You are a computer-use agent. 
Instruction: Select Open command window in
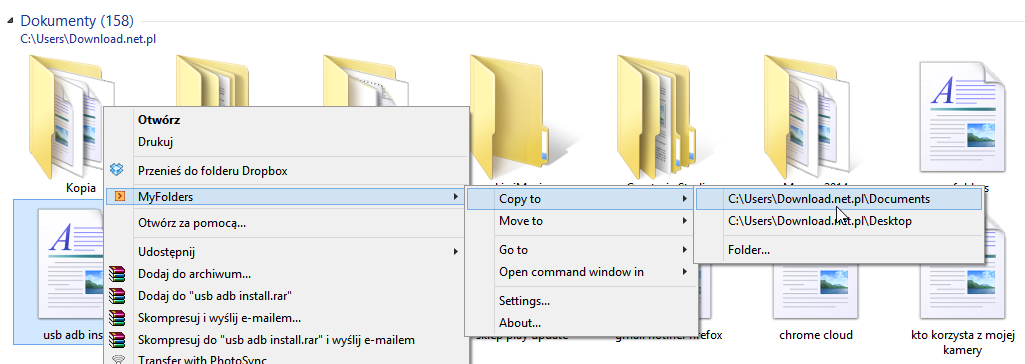(x=580, y=272)
